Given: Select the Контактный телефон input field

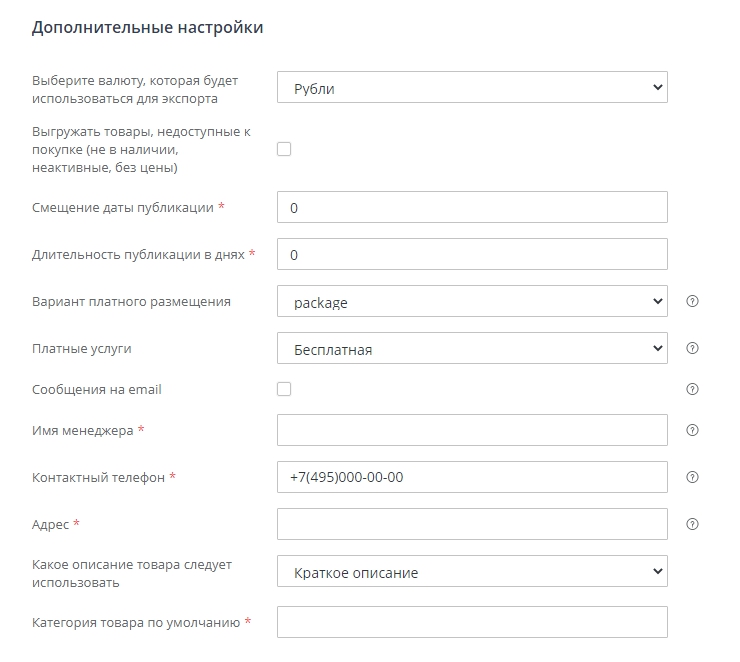Looking at the screenshot, I should (x=472, y=477).
